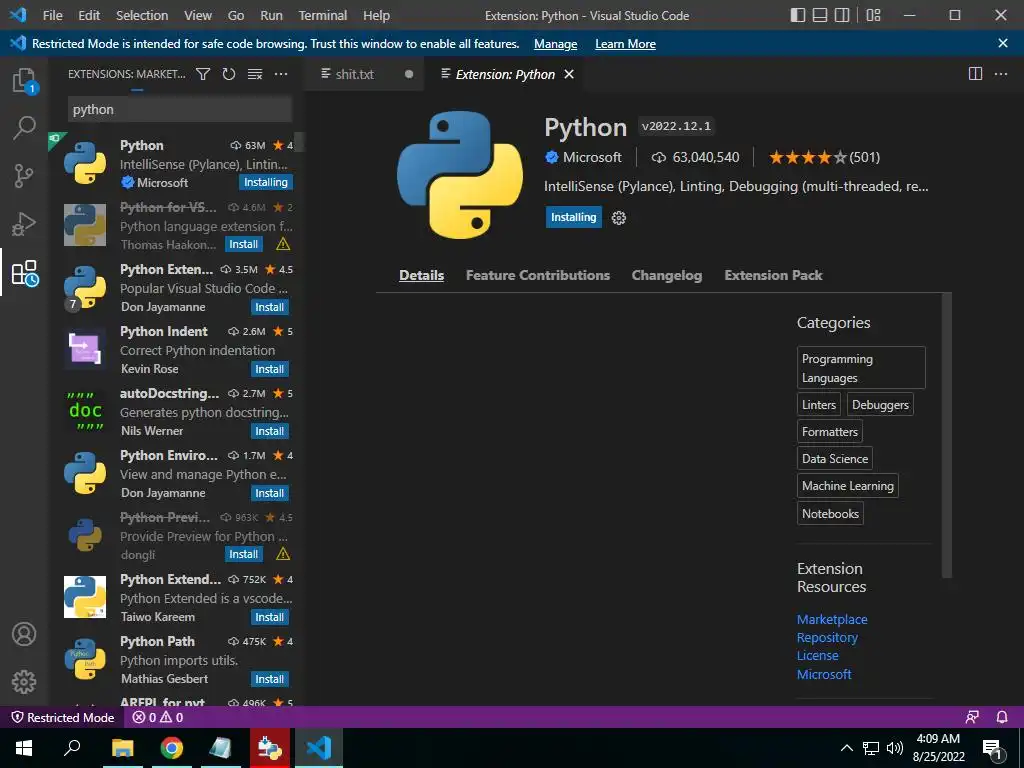Install the autoDocstring extension
This screenshot has height=768, width=1024.
click(x=270, y=431)
